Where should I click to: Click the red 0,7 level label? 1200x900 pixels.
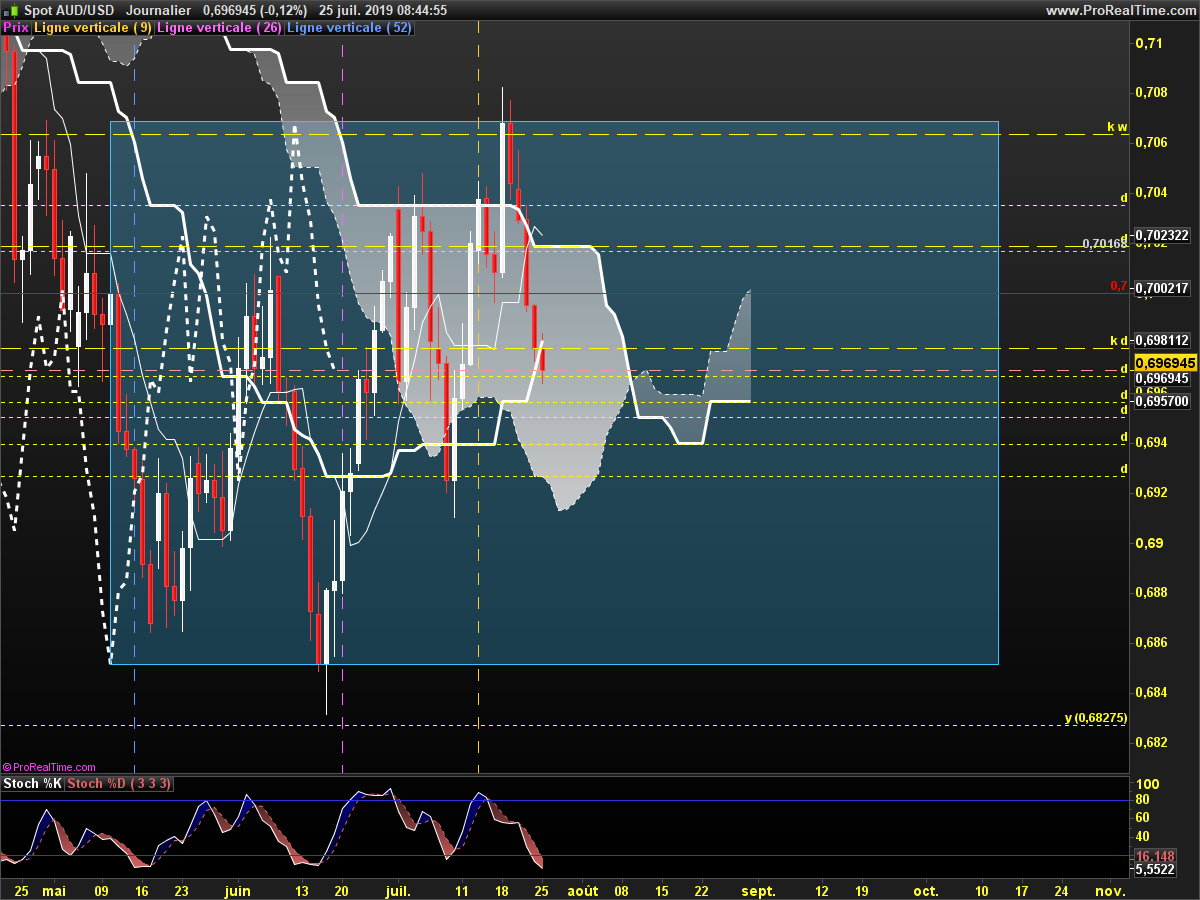[x=1119, y=286]
